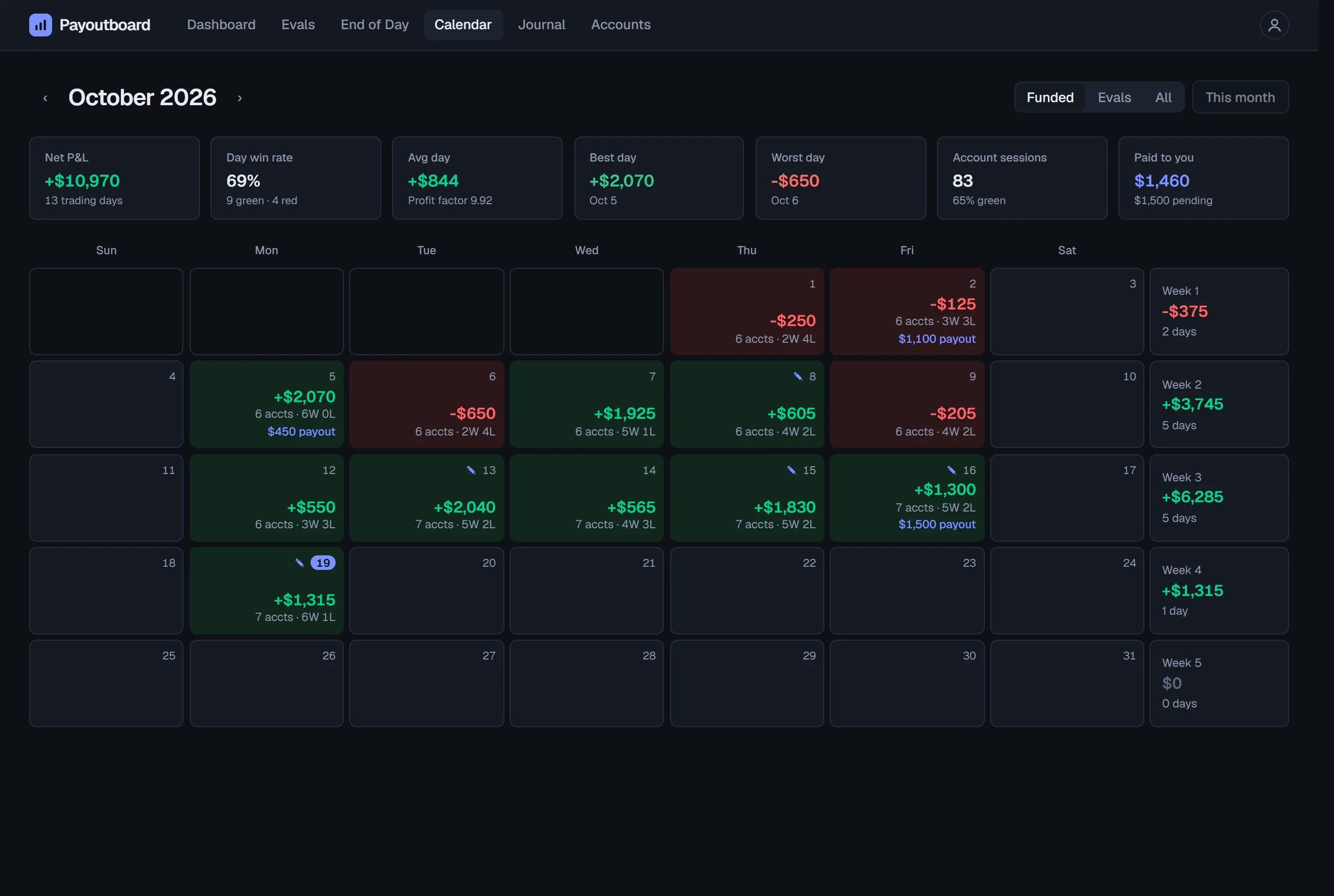
Task: Click the Best day stat card
Action: coord(659,178)
